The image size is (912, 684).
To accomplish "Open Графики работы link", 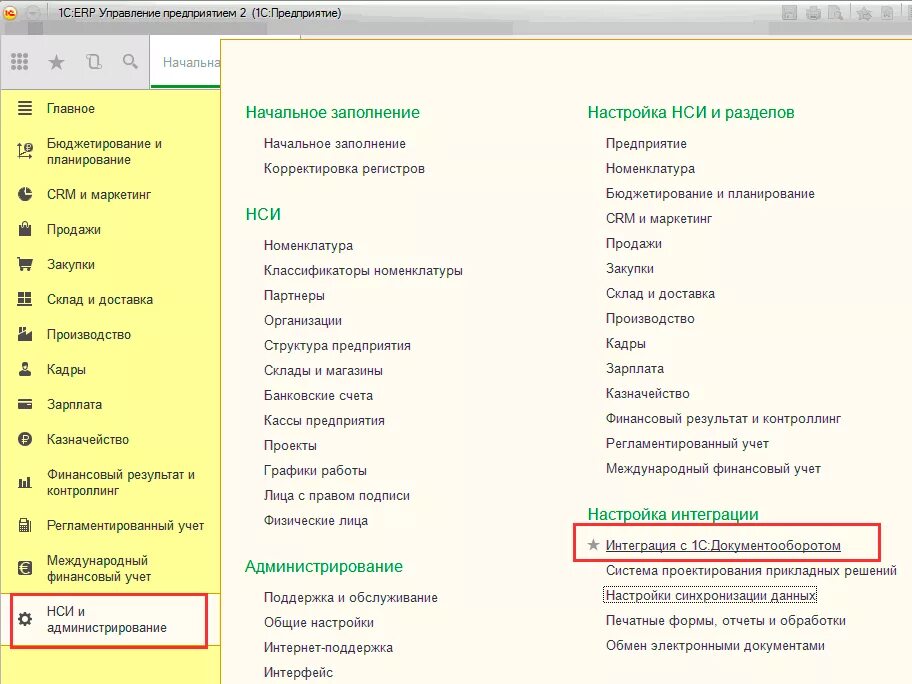I will click(x=315, y=471).
